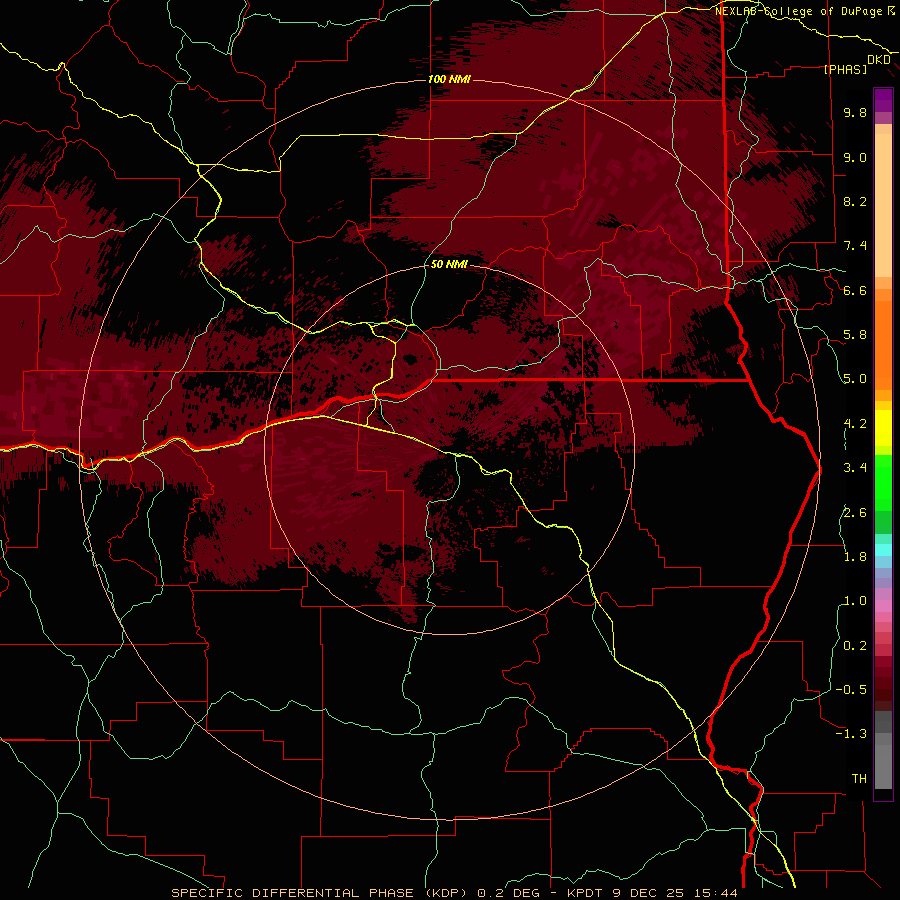Image resolution: width=900 pixels, height=900 pixels.
Task: Click the "50 NMI" range ring label
Action: coord(449,264)
